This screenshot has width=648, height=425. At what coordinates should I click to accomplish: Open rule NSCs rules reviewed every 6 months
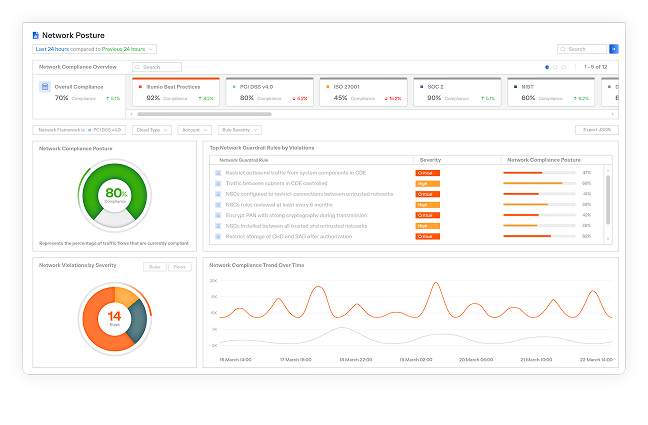(279, 205)
